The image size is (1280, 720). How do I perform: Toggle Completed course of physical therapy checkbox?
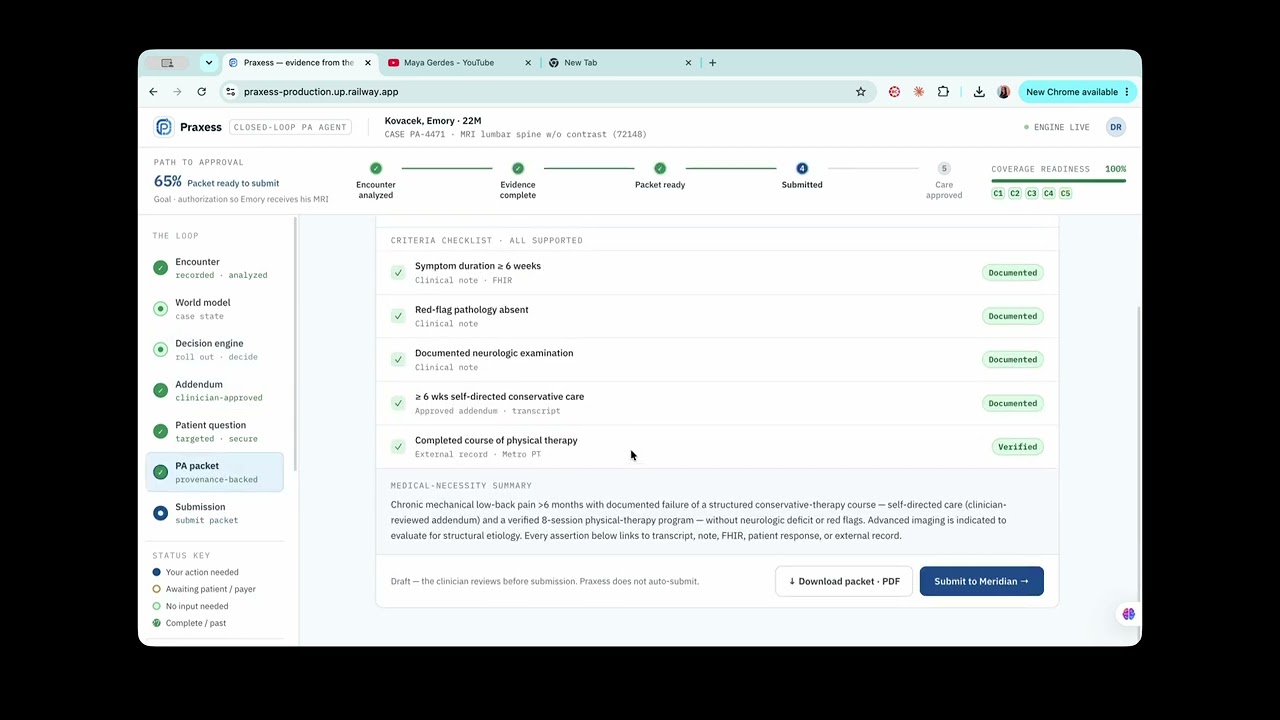coord(398,446)
